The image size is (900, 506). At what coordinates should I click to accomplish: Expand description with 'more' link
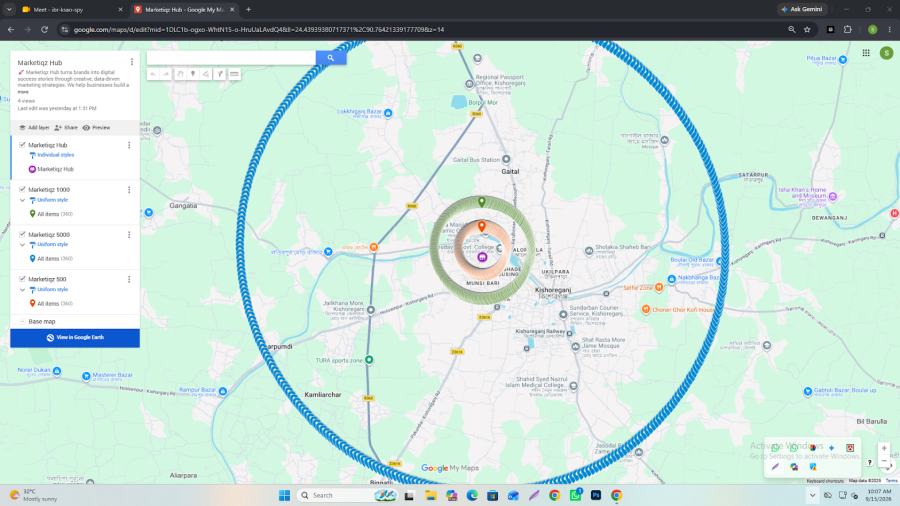(22, 92)
